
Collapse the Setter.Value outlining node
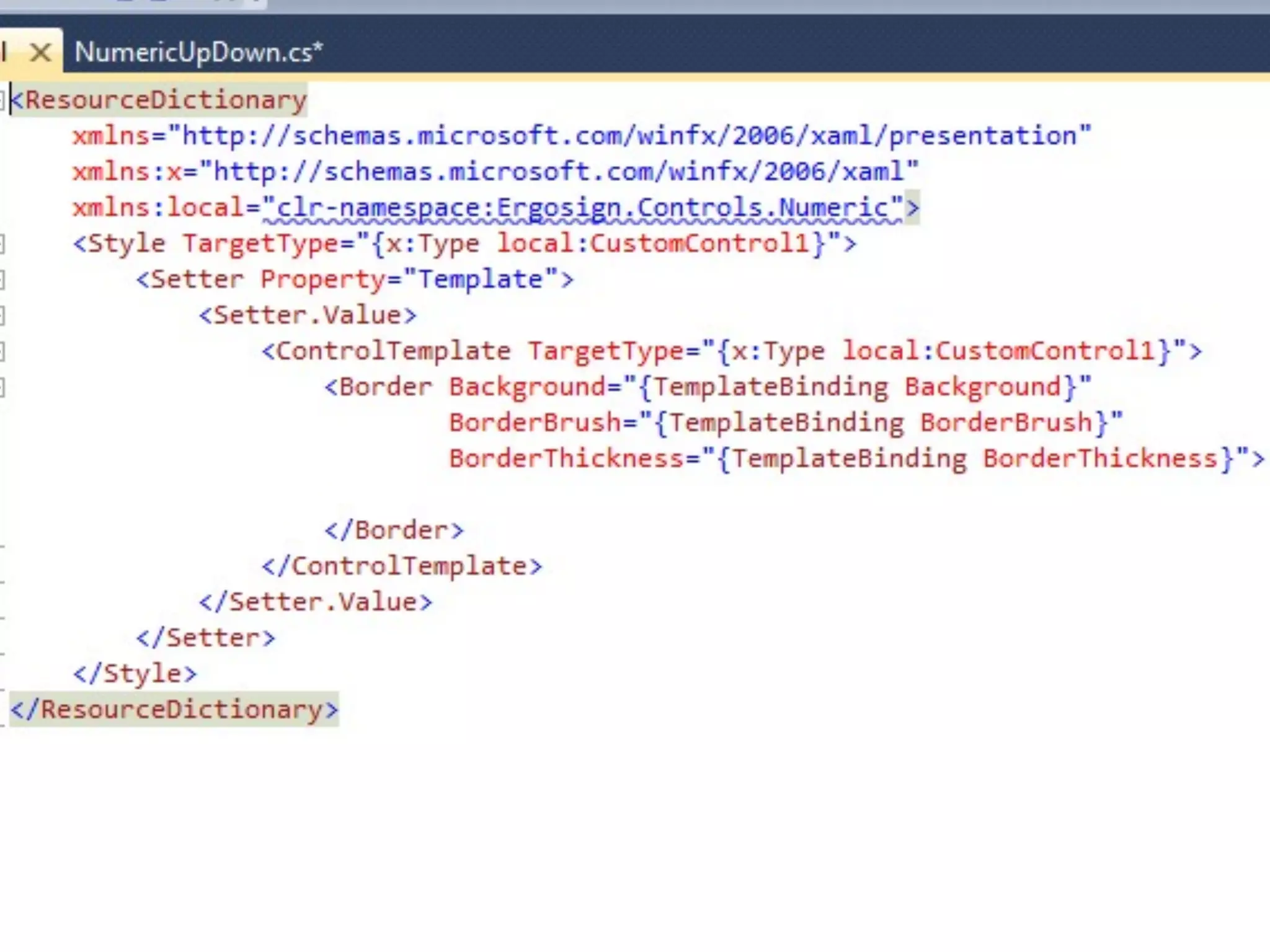point(2,316)
